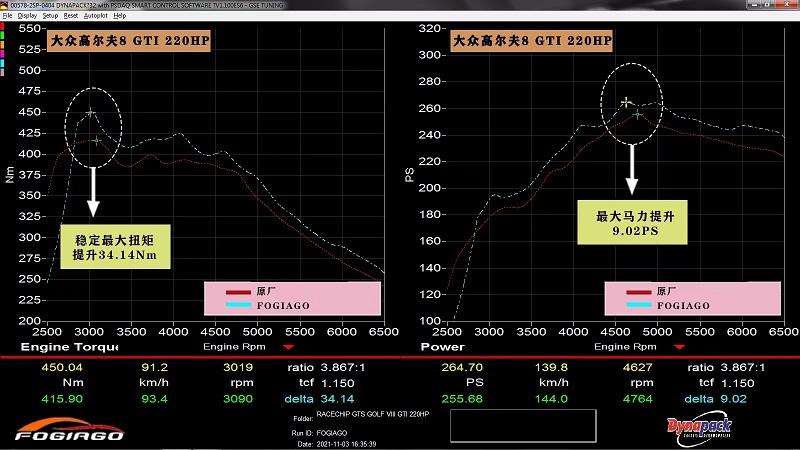This screenshot has height=450, width=800.
Task: Click the empty white-bordered comment box
Action: point(523,426)
